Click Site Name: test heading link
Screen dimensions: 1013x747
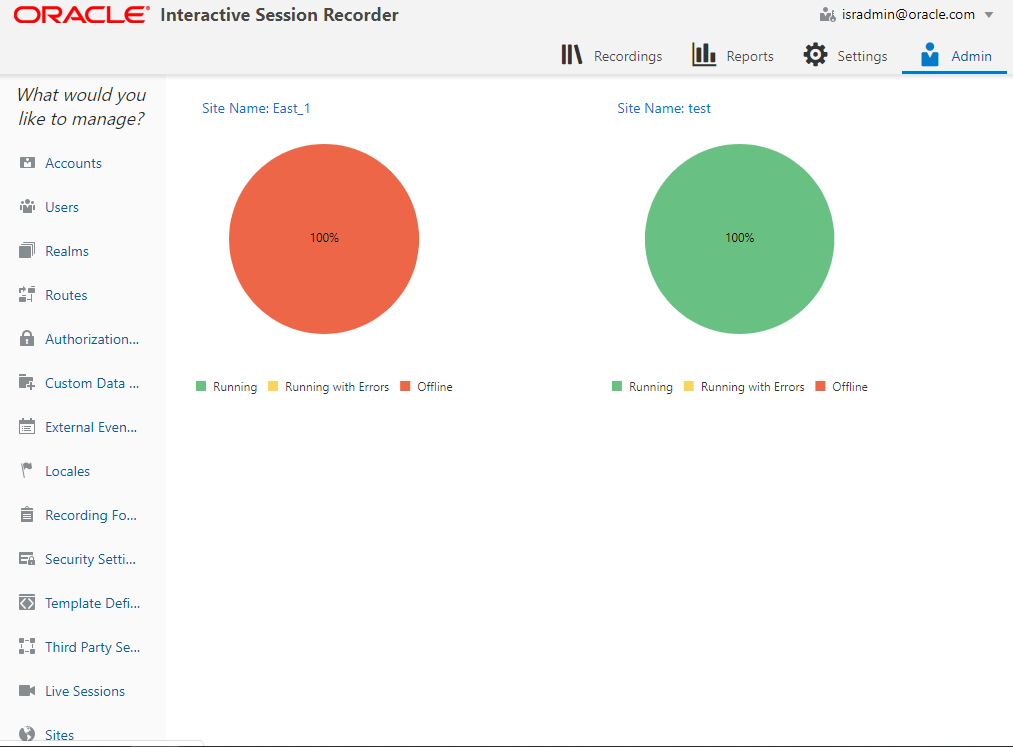[x=663, y=108]
